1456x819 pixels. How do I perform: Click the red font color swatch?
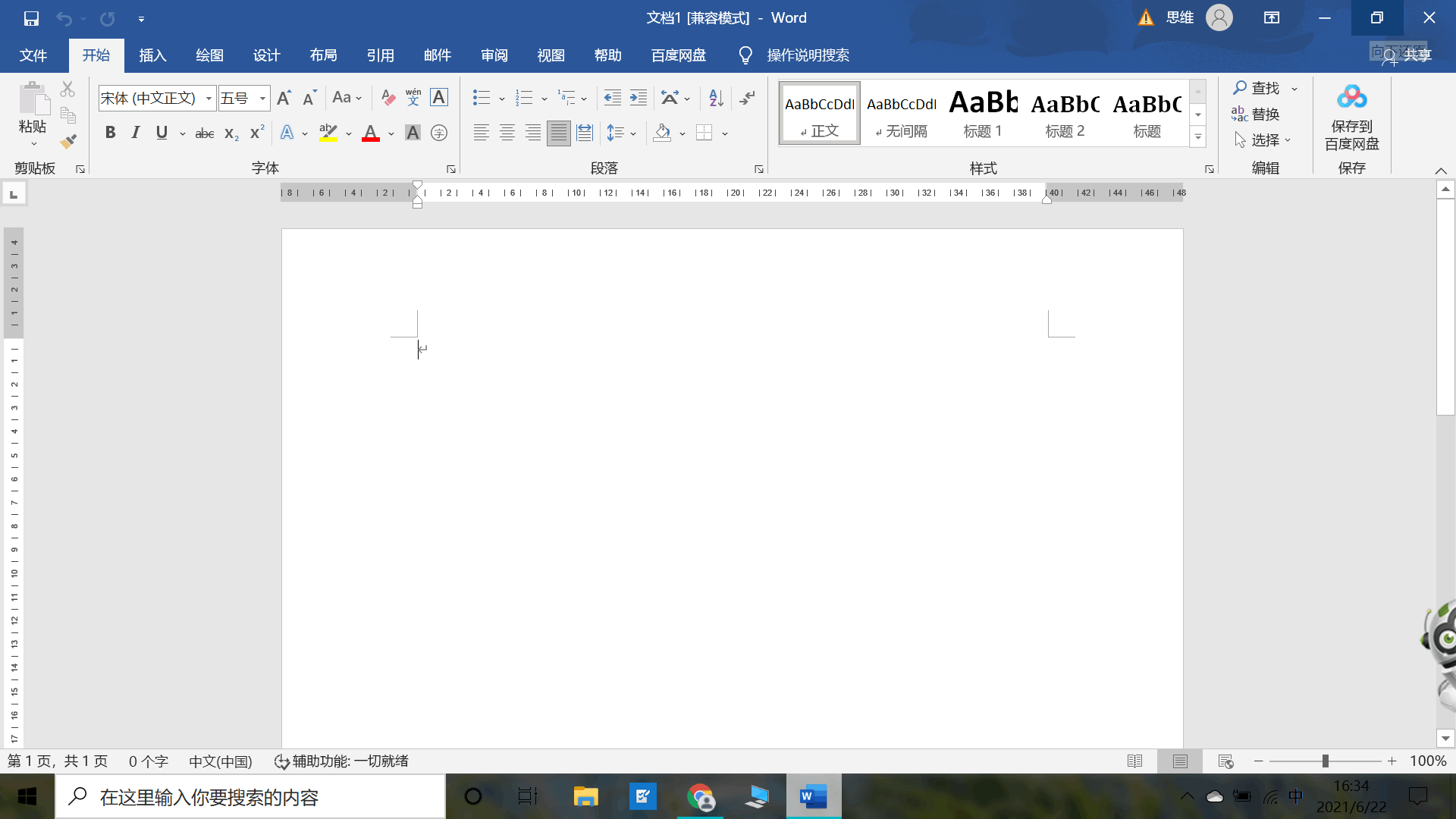pos(371,133)
